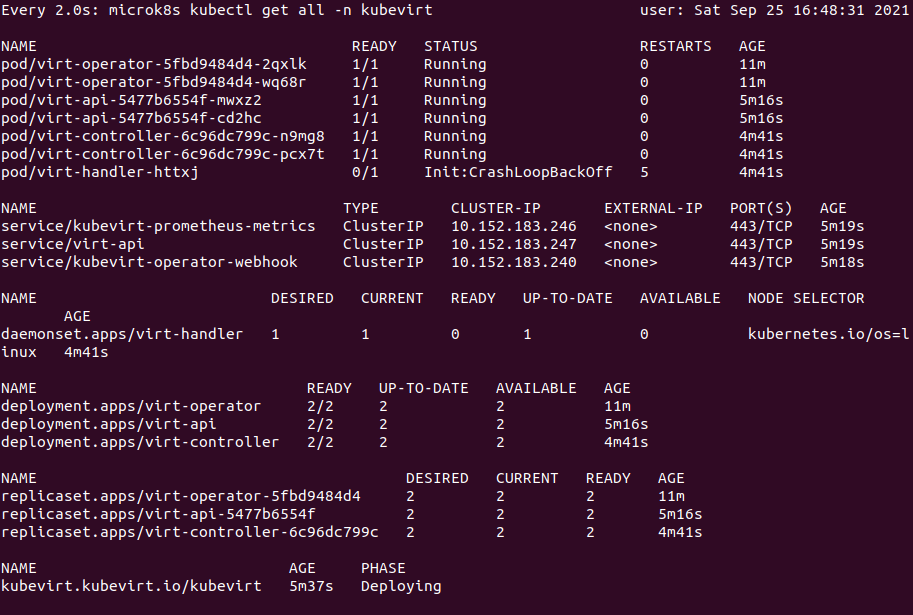Click the CLUSTER-IP column header
The image size is (913, 615).
[x=496, y=208]
